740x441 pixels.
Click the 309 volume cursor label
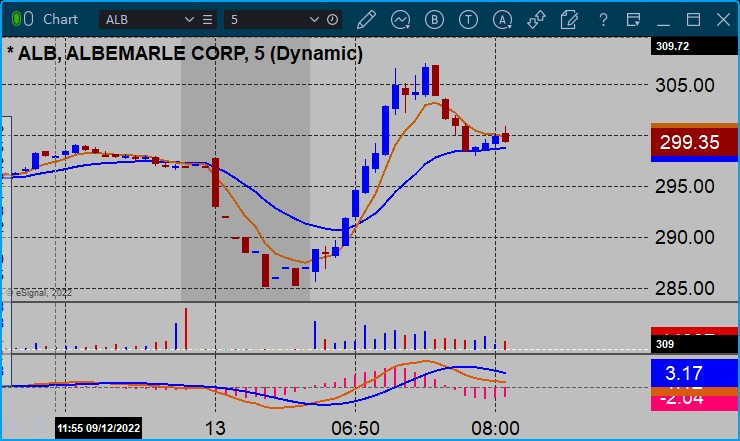[x=694, y=344]
